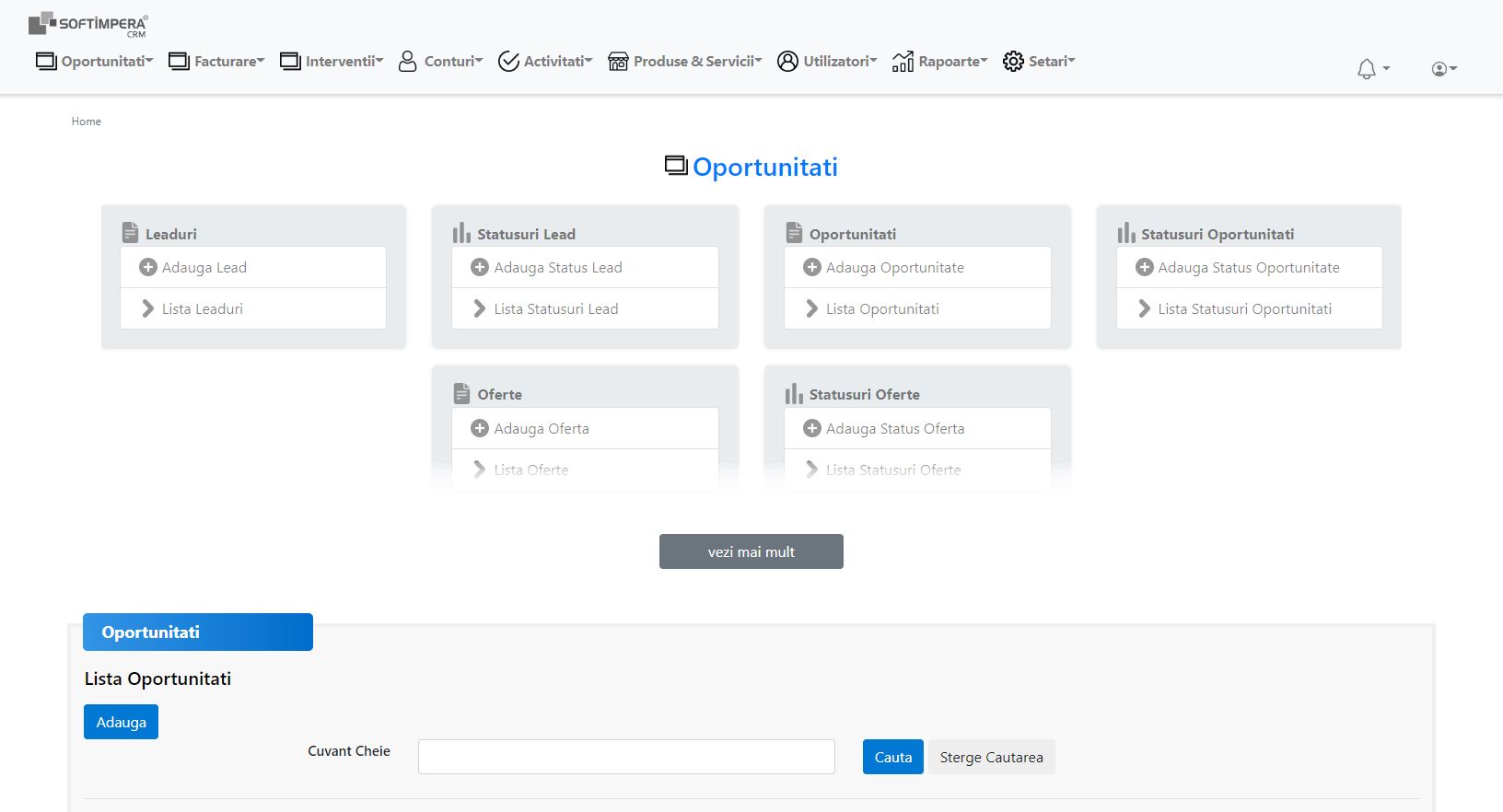Screen dimensions: 1503x812
Task: Expand the Facturare dropdown caret
Action: tap(261, 60)
